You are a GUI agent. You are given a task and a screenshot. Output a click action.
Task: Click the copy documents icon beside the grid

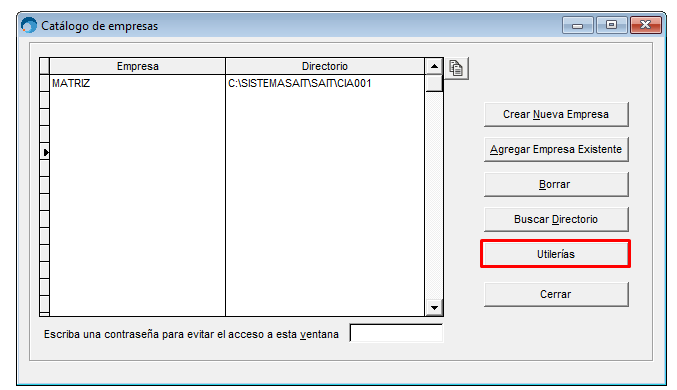pos(456,68)
